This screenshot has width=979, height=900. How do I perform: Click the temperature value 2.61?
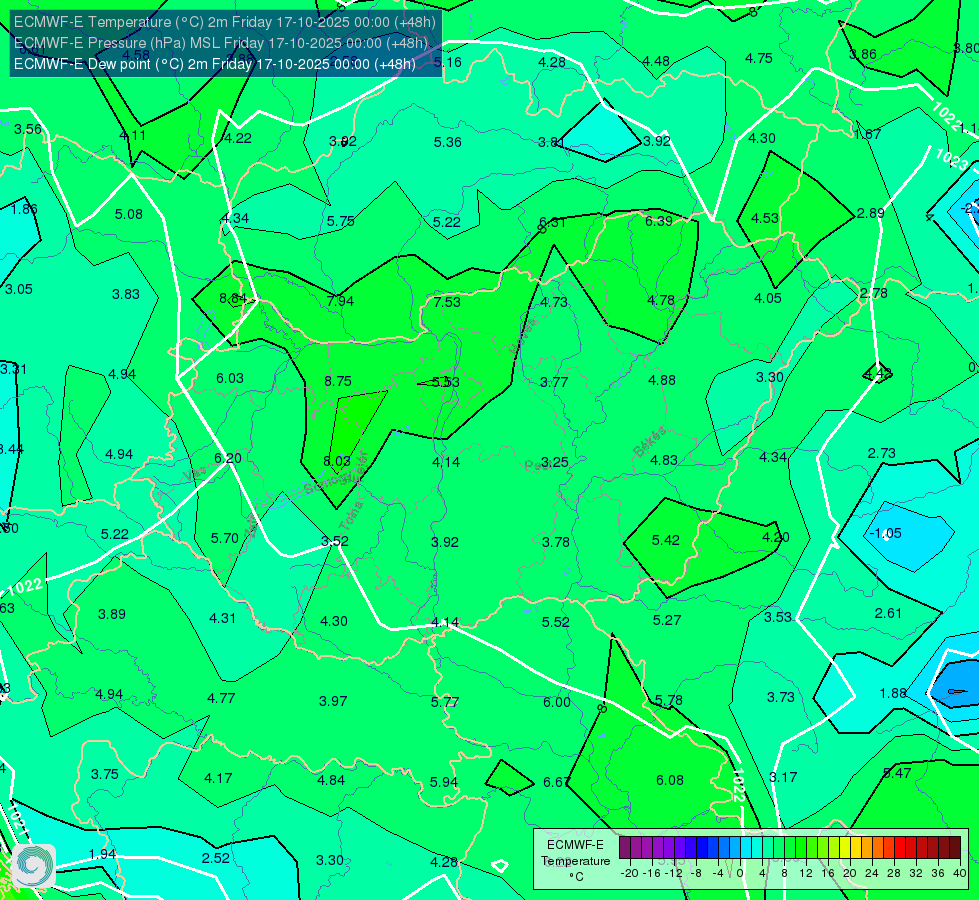tap(888, 613)
